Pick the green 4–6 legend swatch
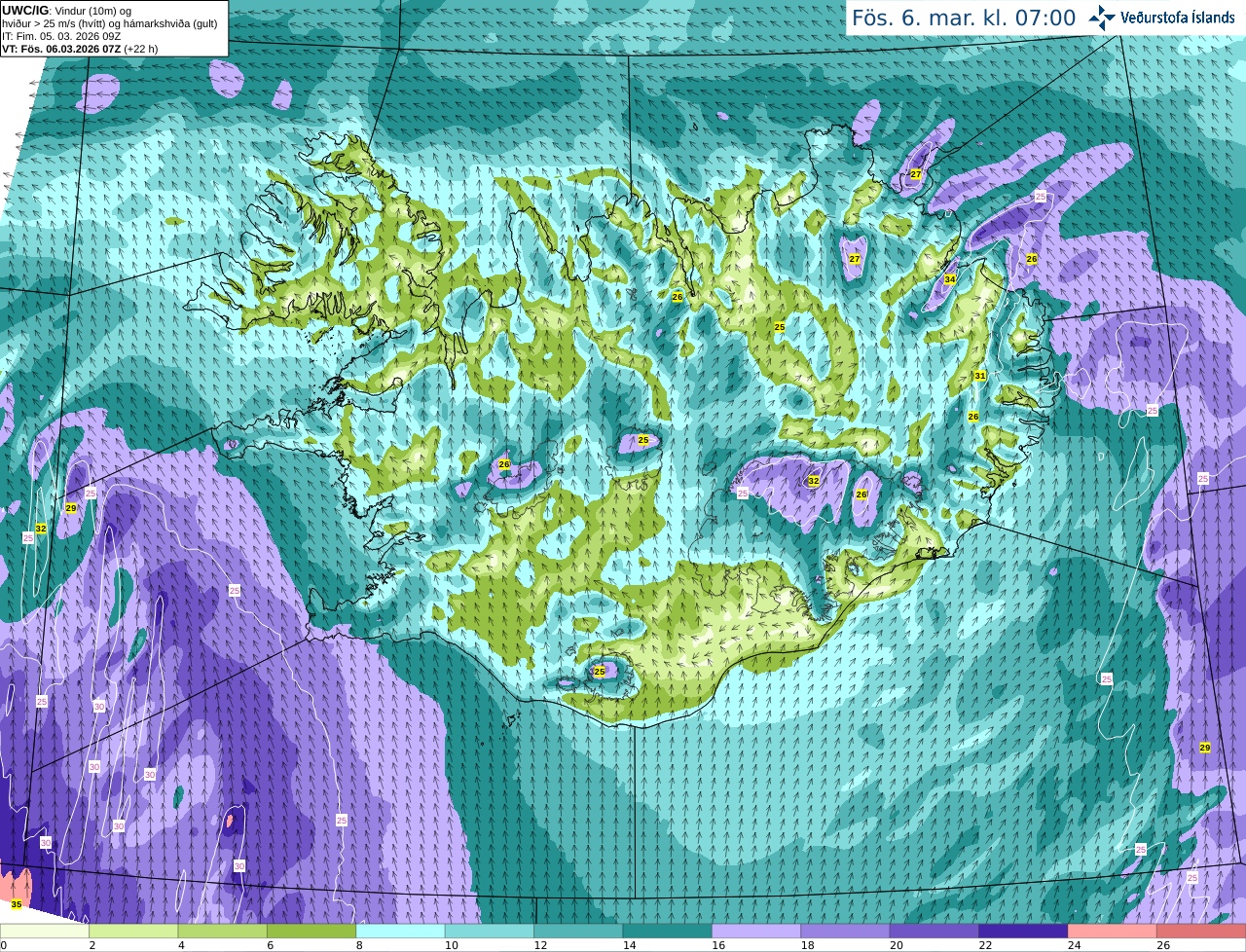Screen dimensions: 1246x952 tap(223, 932)
